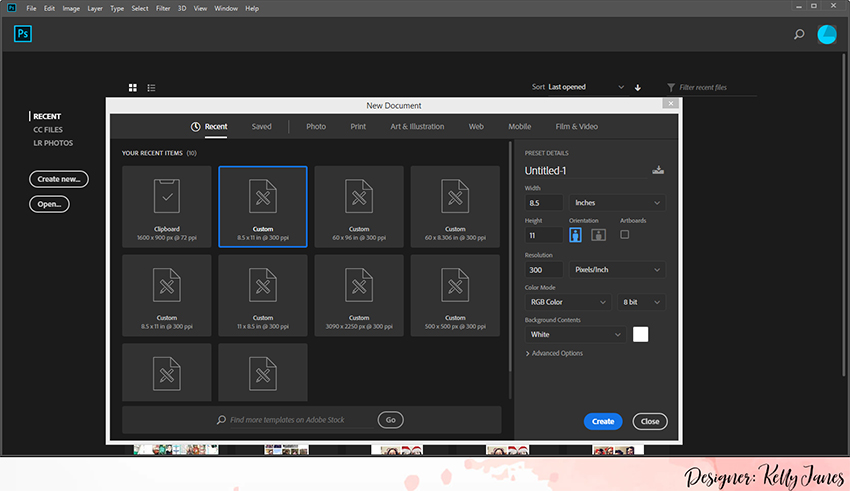Save document preset icon next to Untitled-1

click(x=658, y=170)
